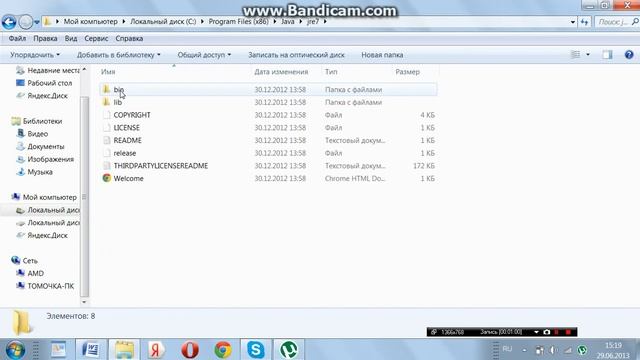
Task: Click the Windows Start button
Action: (x=16, y=350)
